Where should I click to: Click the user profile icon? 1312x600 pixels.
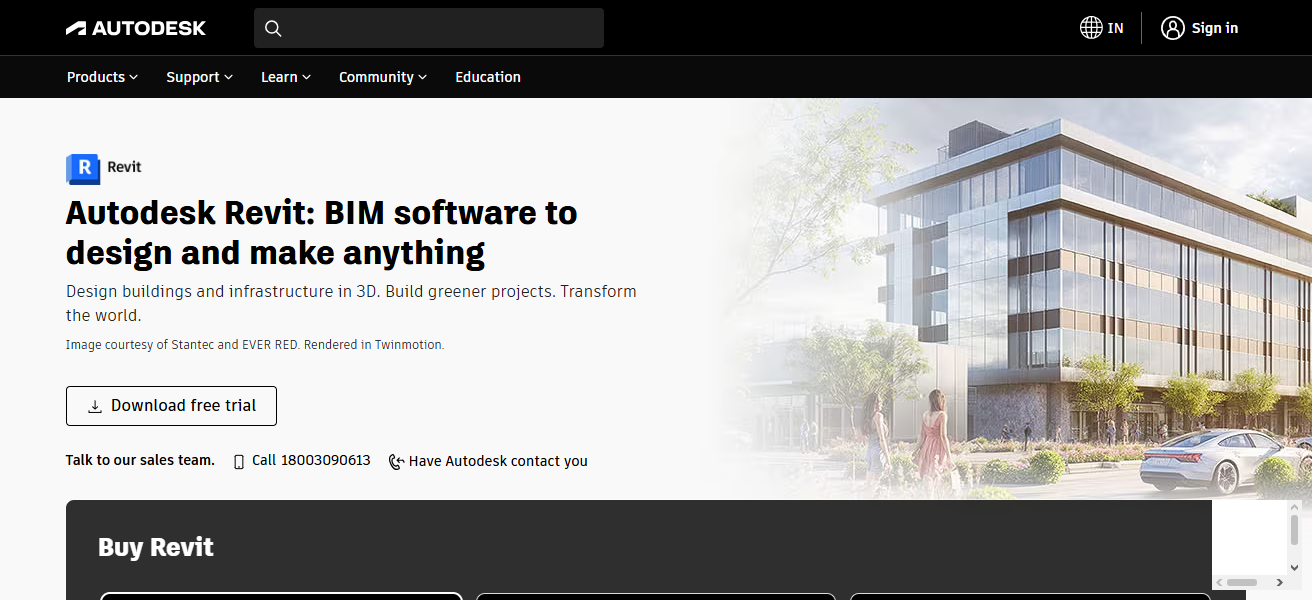click(x=1173, y=28)
